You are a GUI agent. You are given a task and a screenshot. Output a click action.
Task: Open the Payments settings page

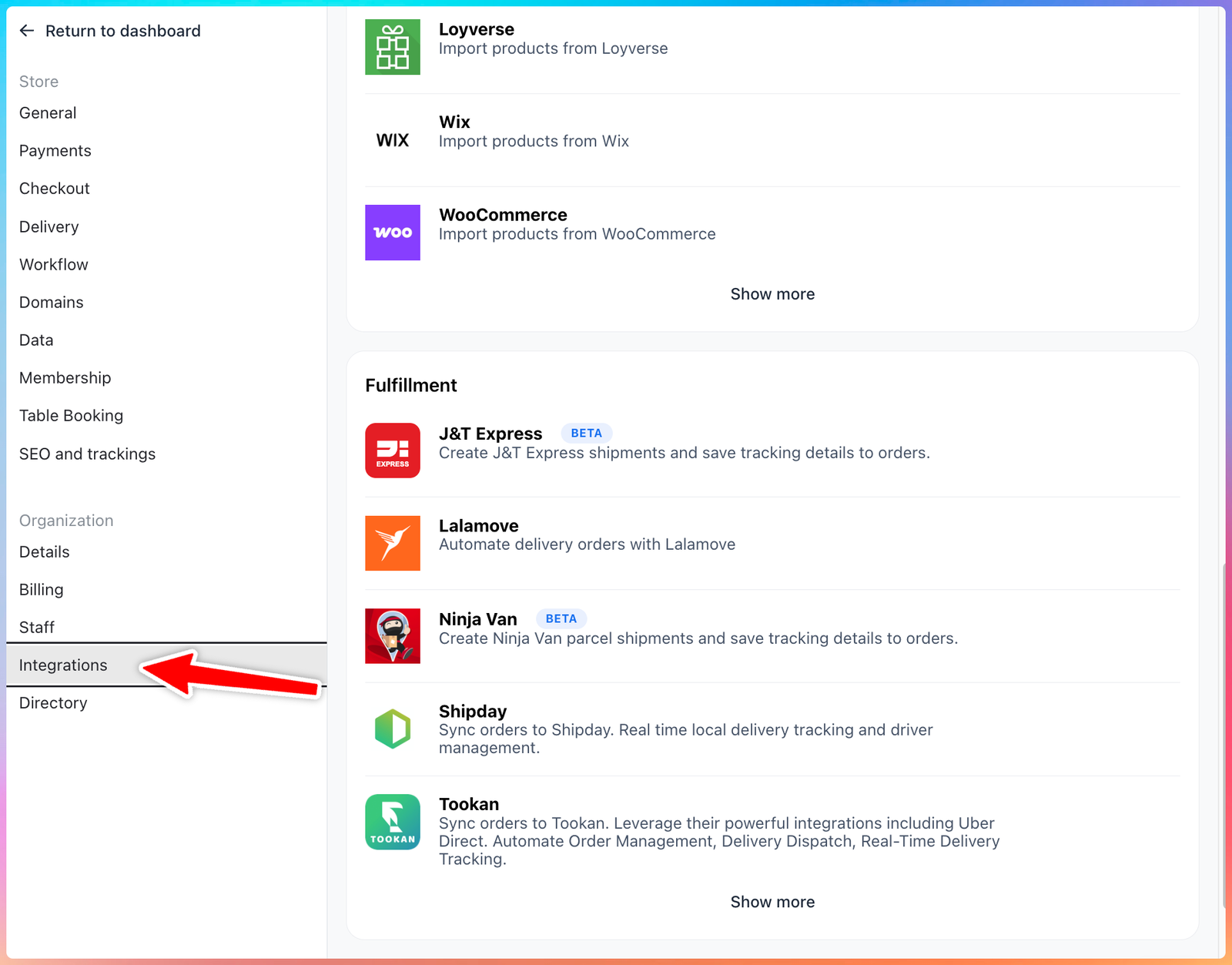pos(55,151)
